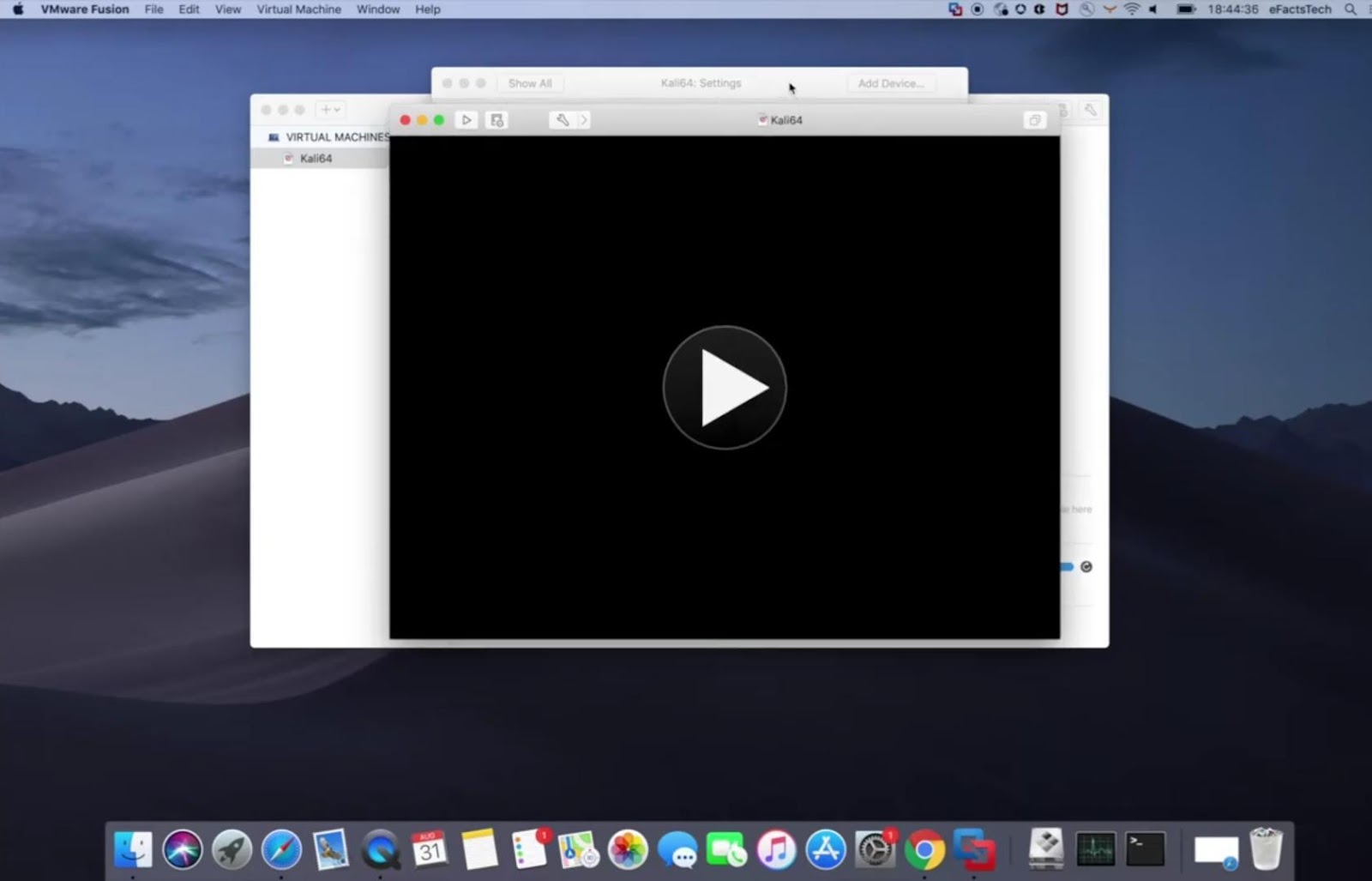This screenshot has width=1372, height=881.
Task: Open Reminders from the Dock
Action: [x=529, y=849]
